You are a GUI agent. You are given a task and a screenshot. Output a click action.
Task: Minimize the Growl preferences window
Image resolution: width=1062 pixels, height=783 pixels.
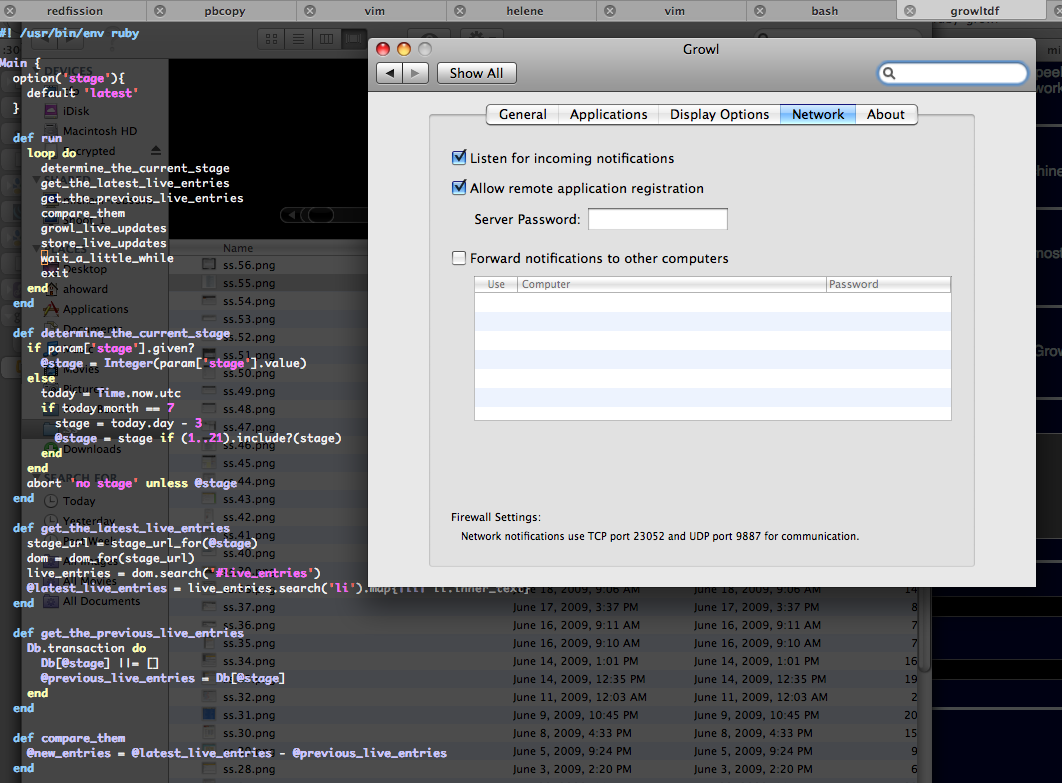tap(404, 49)
